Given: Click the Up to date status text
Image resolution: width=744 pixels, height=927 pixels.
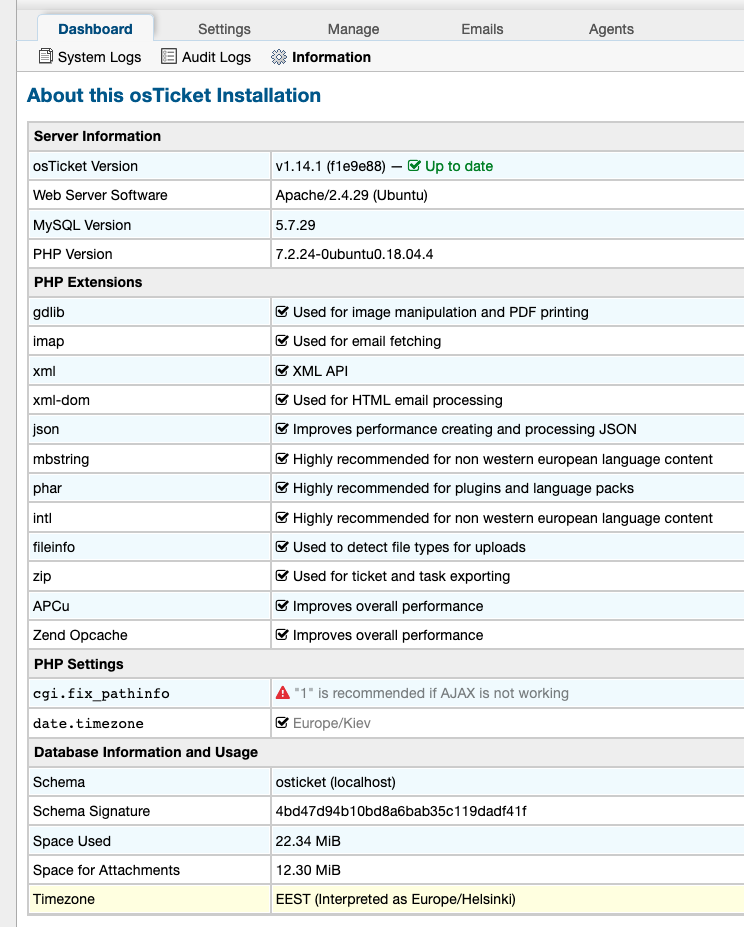Looking at the screenshot, I should tap(459, 166).
